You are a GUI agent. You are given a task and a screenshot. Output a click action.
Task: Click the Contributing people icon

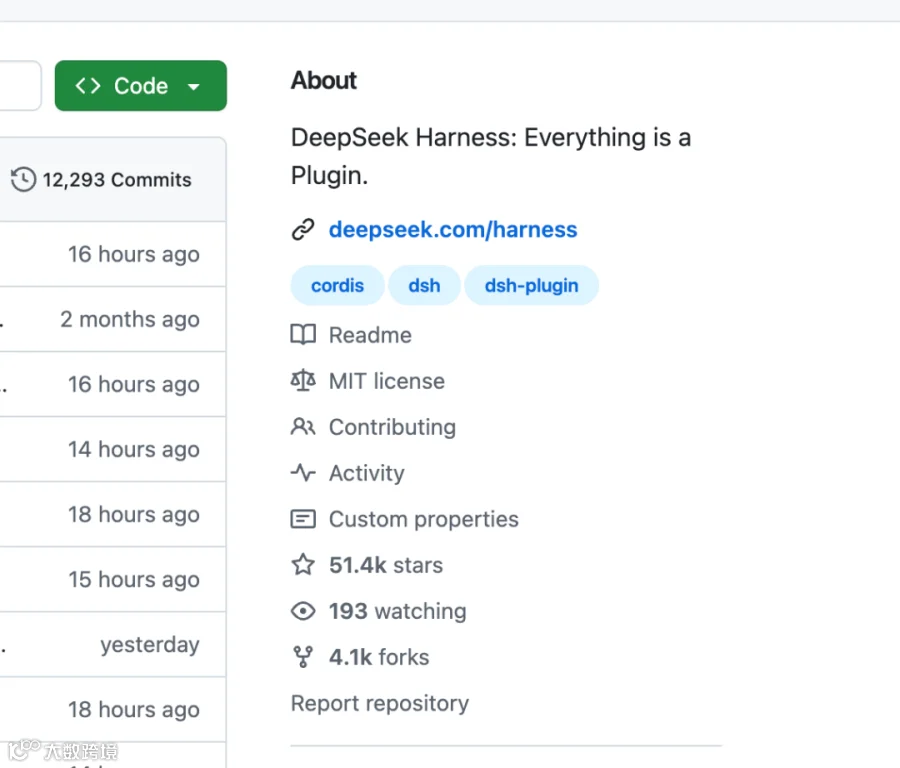pyautogui.click(x=303, y=426)
